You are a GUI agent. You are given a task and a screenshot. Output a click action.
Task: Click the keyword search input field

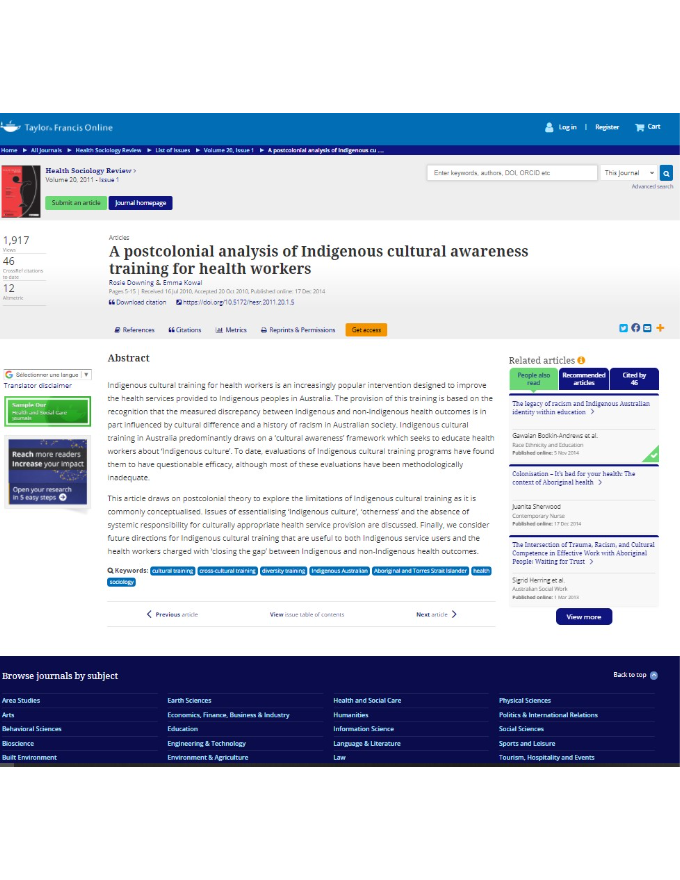click(x=512, y=173)
